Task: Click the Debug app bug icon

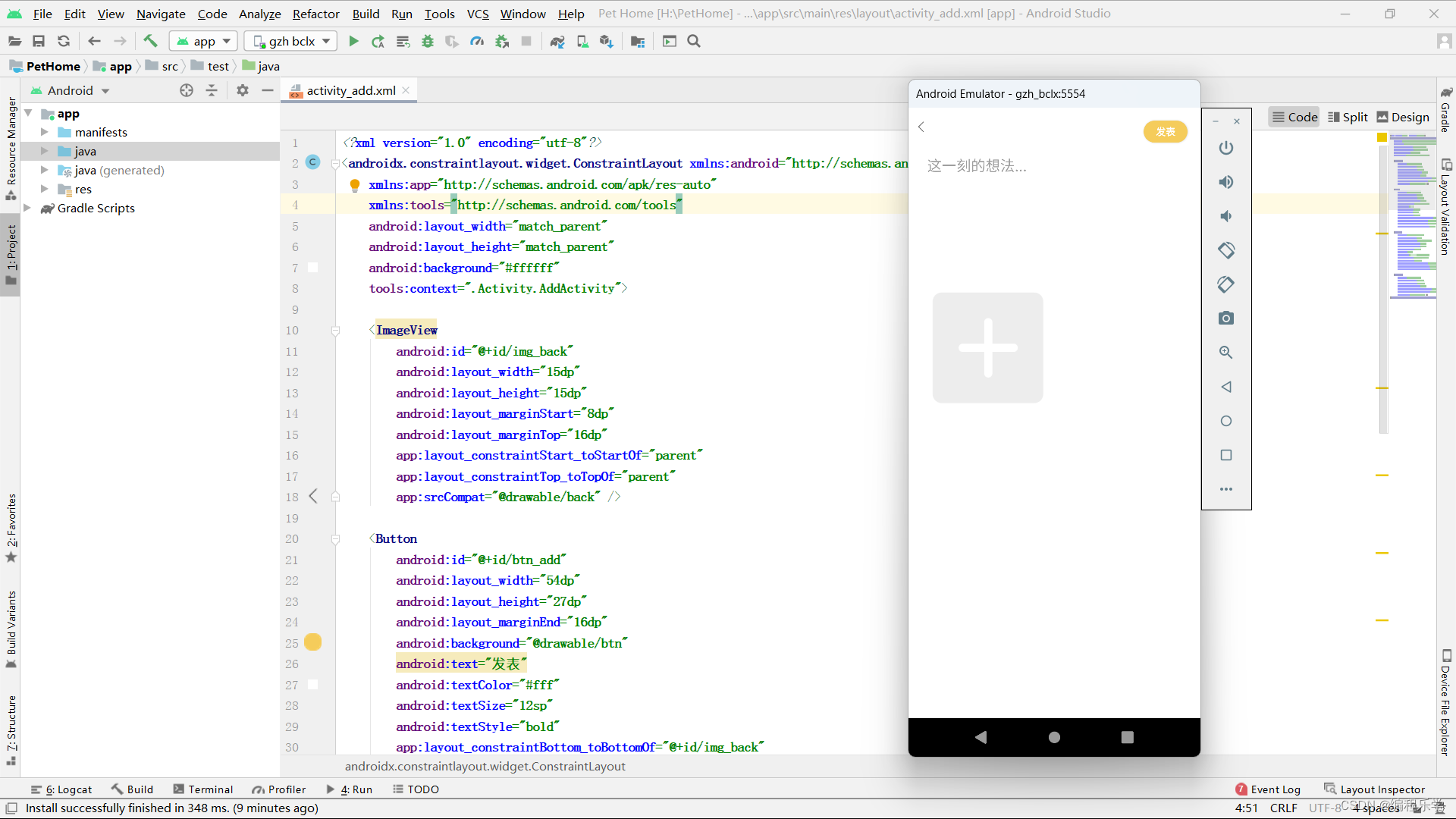Action: tap(428, 42)
